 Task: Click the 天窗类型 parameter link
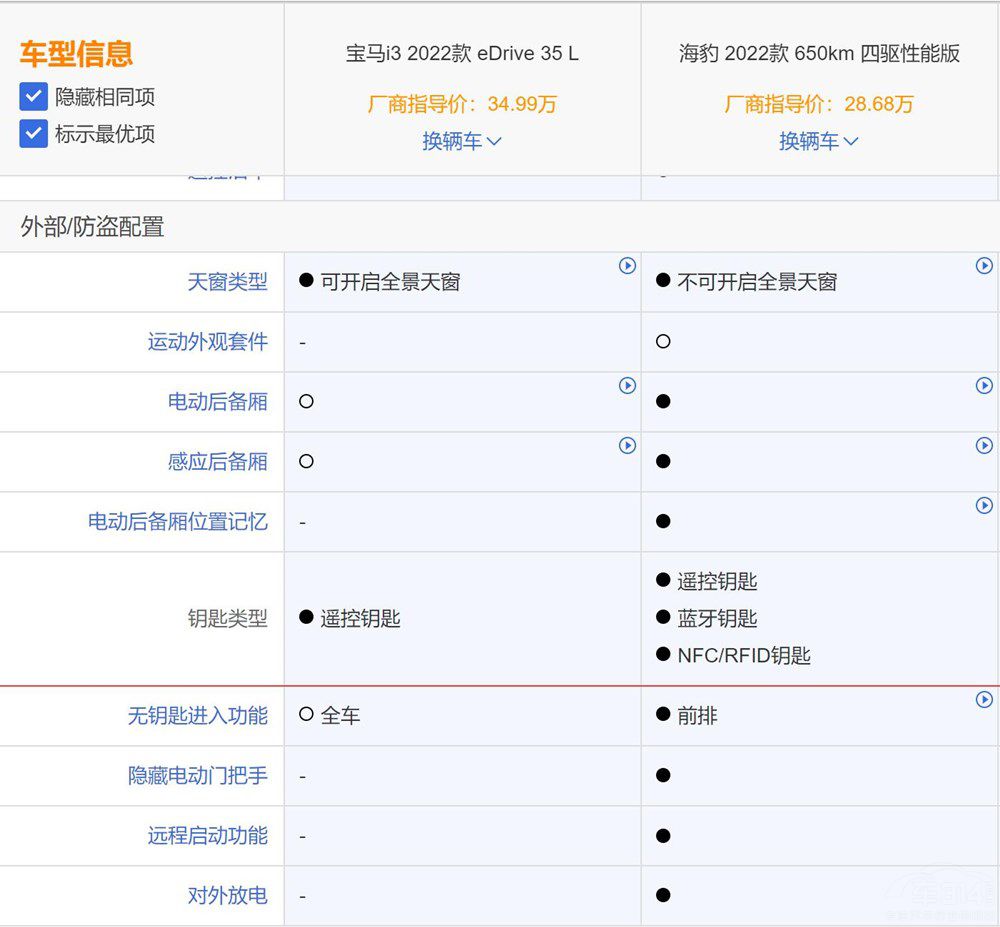coord(227,282)
